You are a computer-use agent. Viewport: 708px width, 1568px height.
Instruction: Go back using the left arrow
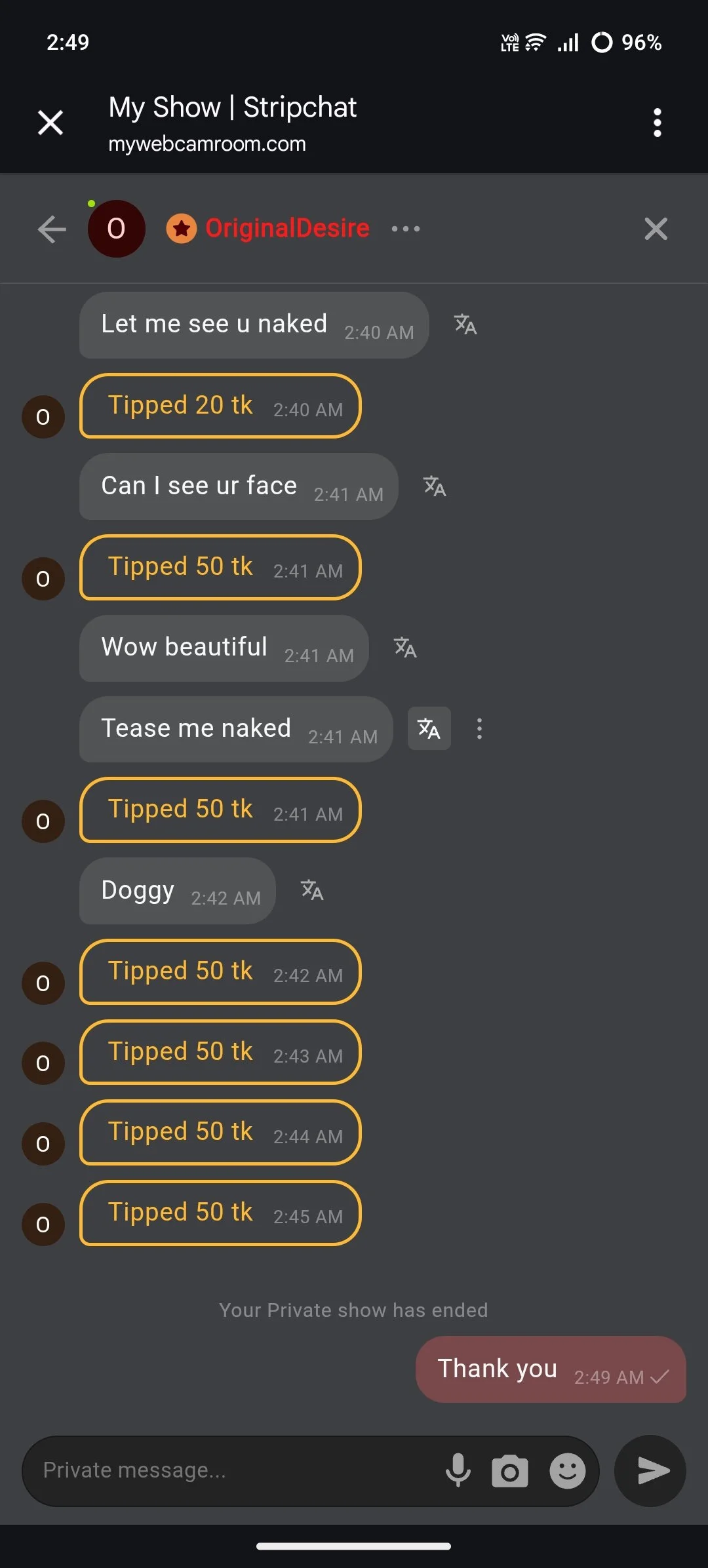point(52,229)
